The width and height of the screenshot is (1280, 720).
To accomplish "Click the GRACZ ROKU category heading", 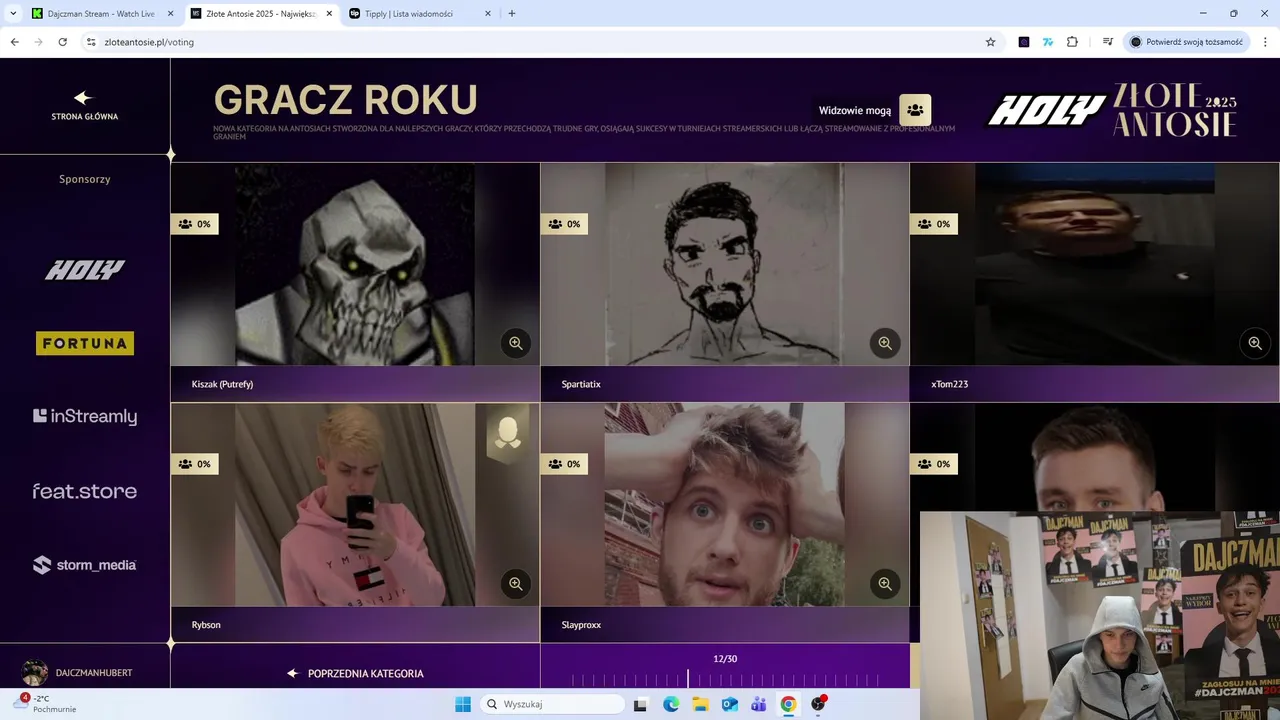I will click(x=345, y=100).
